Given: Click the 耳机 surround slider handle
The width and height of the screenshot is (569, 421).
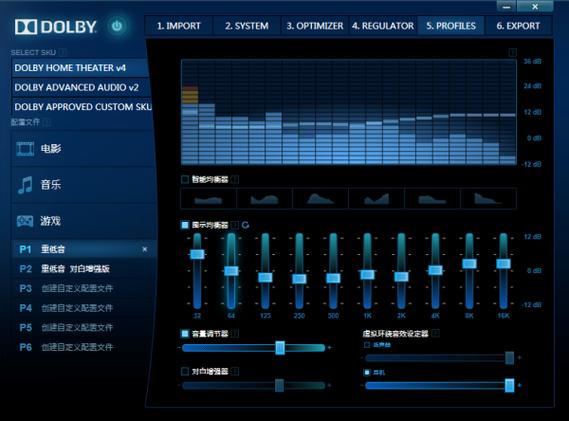Looking at the screenshot, I should point(510,385).
